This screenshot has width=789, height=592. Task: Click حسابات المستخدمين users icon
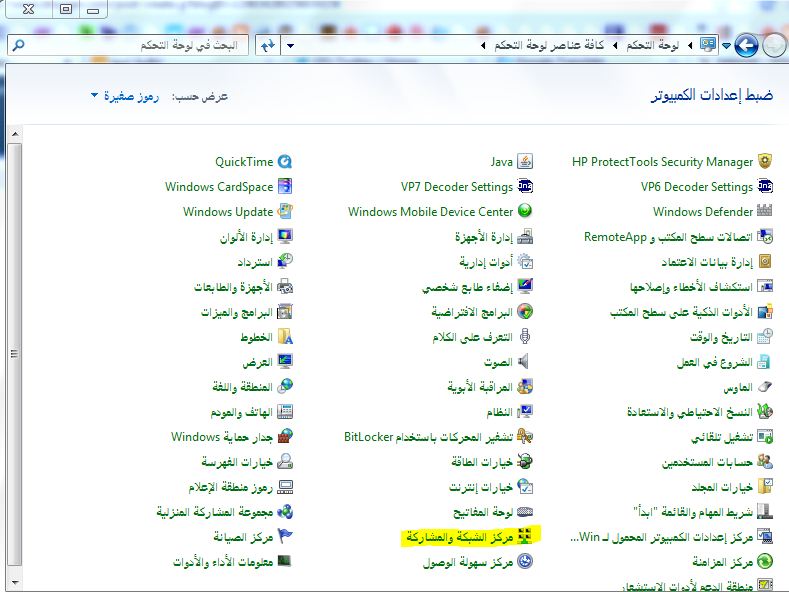(765, 462)
